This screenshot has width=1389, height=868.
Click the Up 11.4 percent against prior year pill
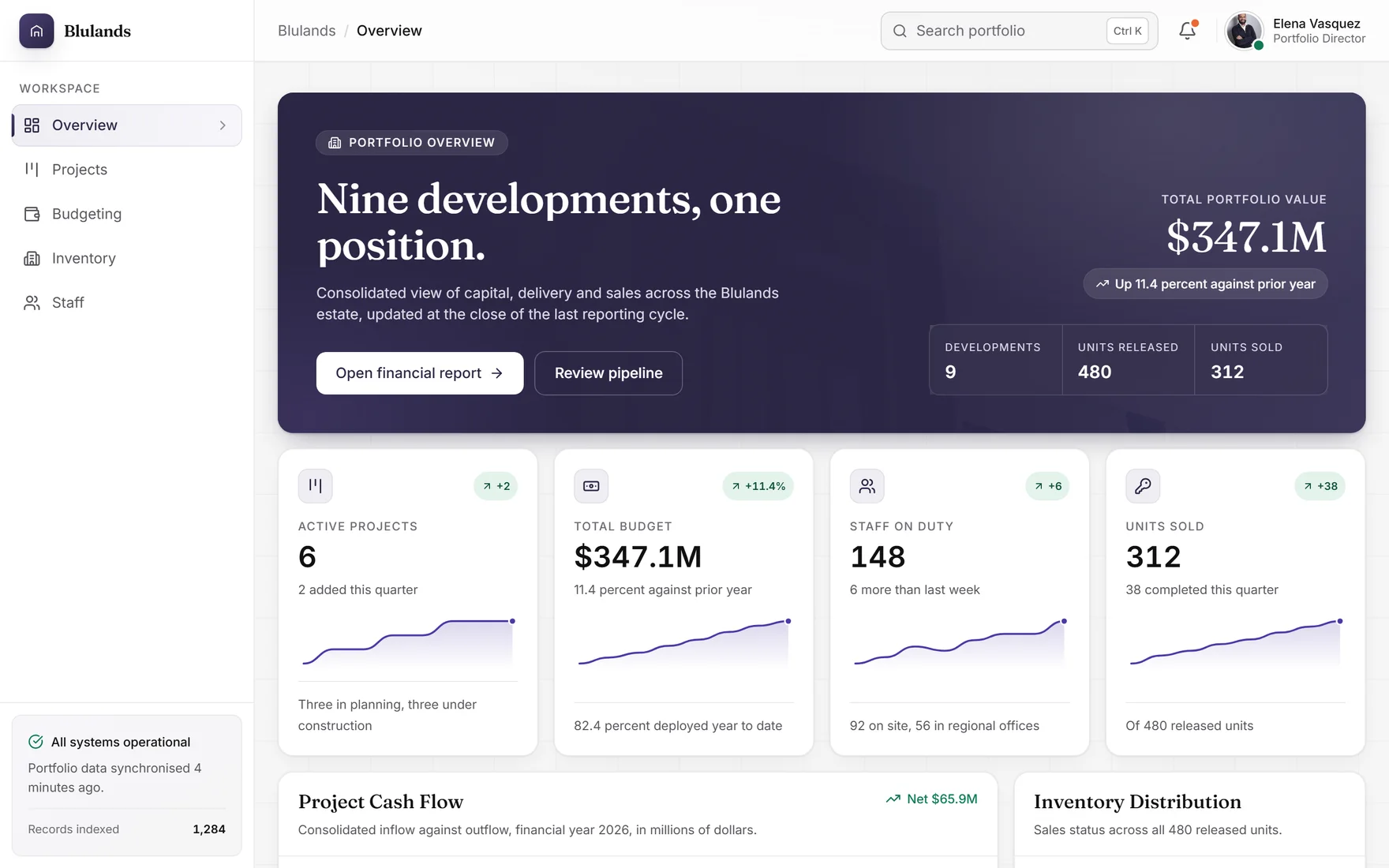pos(1205,284)
